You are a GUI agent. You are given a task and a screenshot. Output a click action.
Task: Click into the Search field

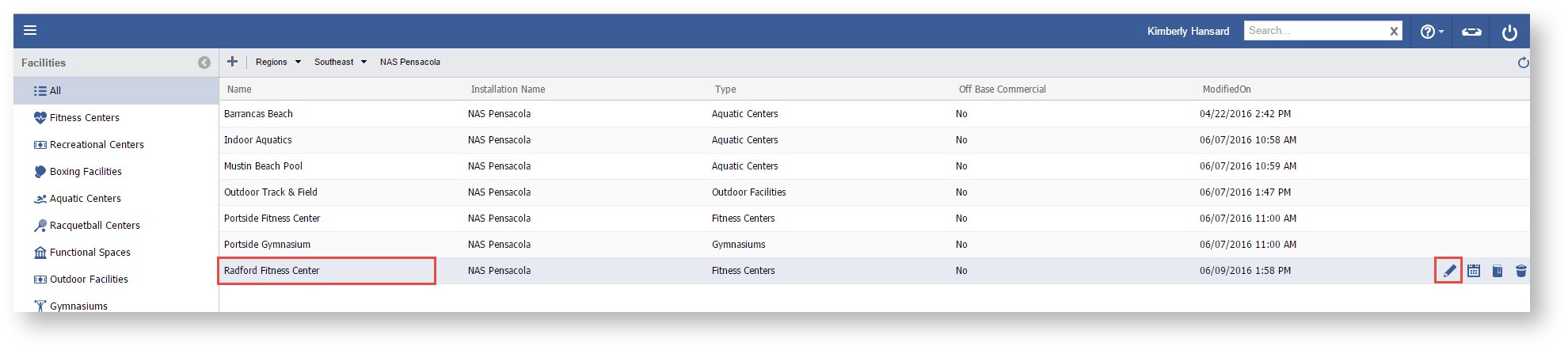[1315, 31]
